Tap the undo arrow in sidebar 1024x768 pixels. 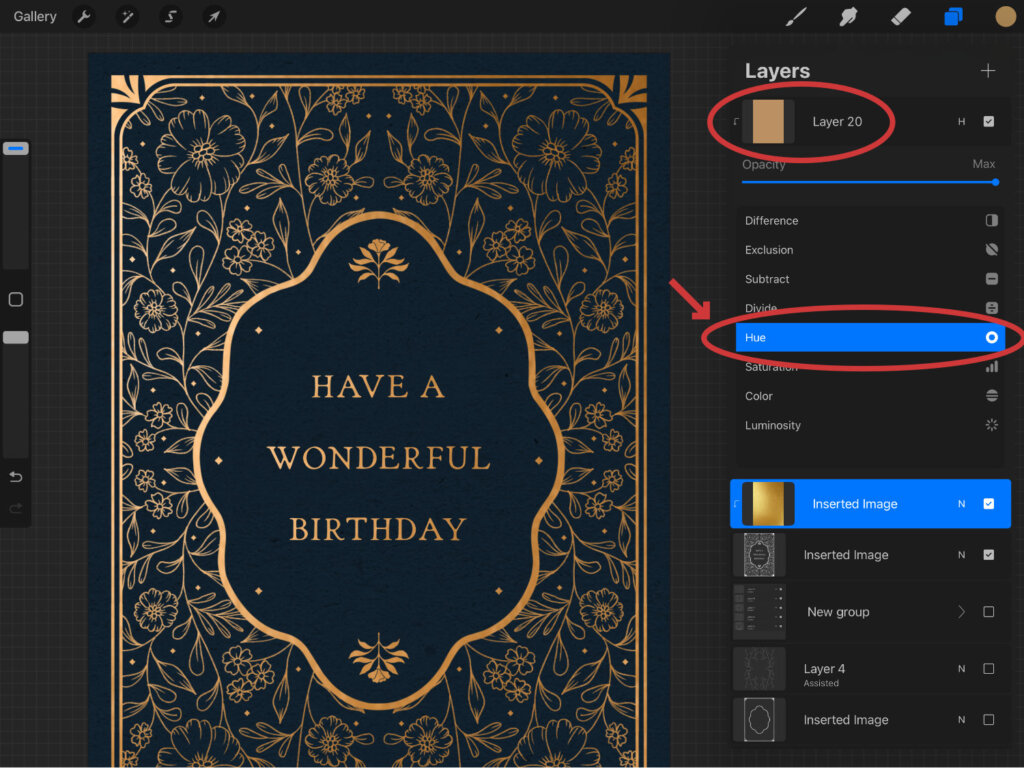[15, 476]
